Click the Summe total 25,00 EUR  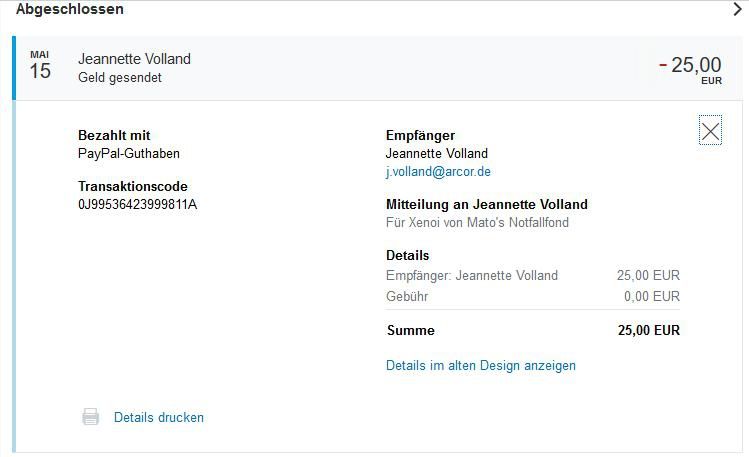[648, 330]
